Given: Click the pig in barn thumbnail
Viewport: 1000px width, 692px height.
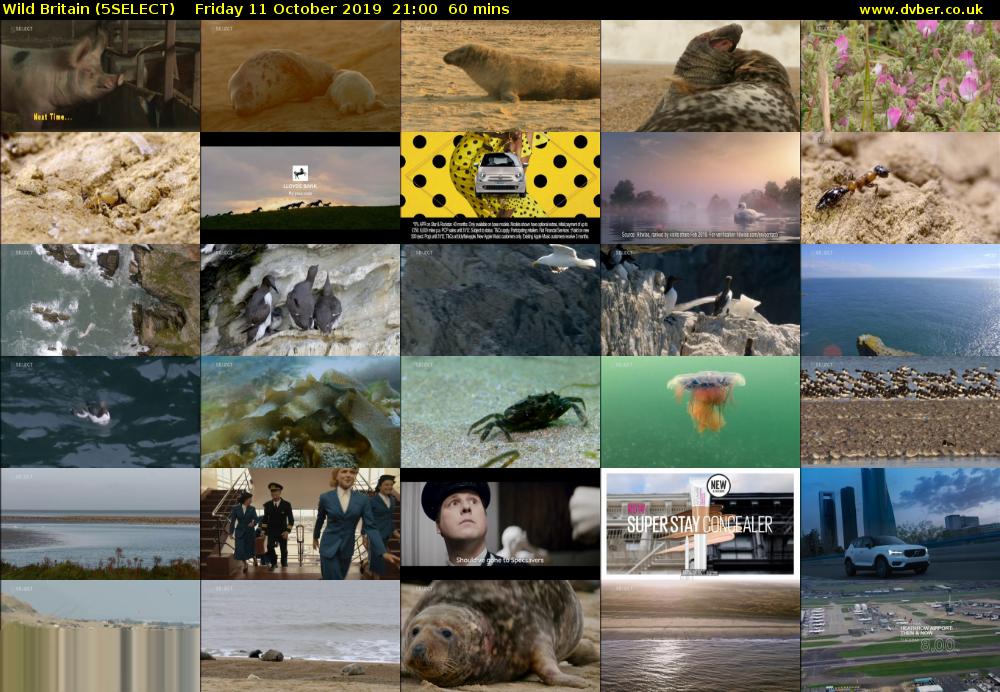Looking at the screenshot, I should click(100, 76).
